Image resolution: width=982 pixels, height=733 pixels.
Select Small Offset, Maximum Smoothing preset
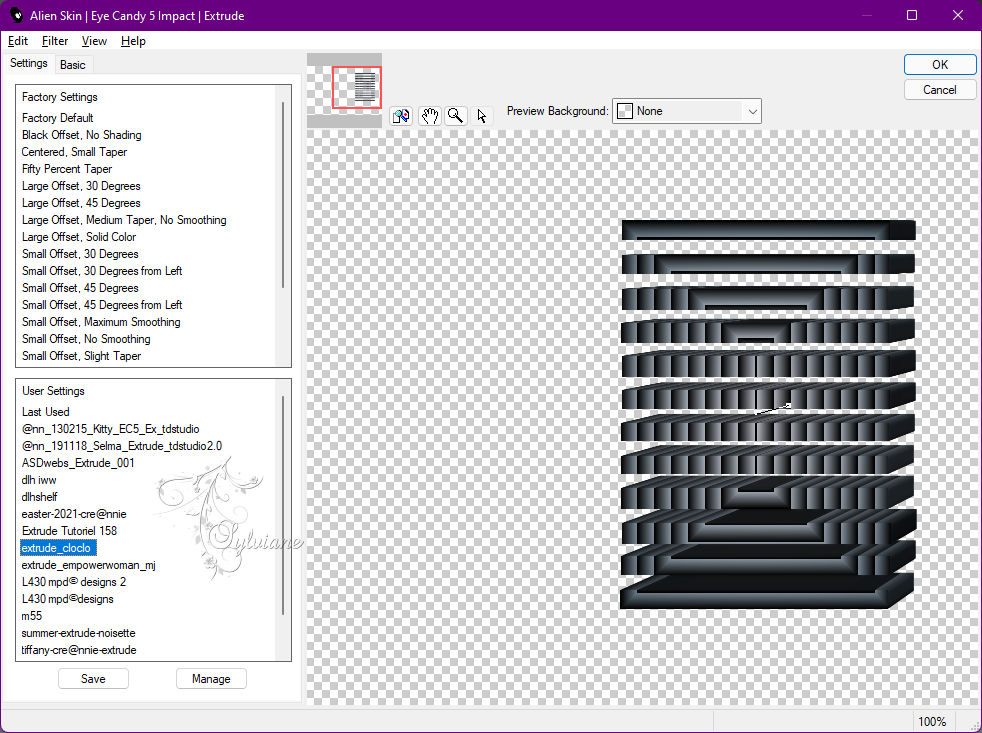(101, 321)
